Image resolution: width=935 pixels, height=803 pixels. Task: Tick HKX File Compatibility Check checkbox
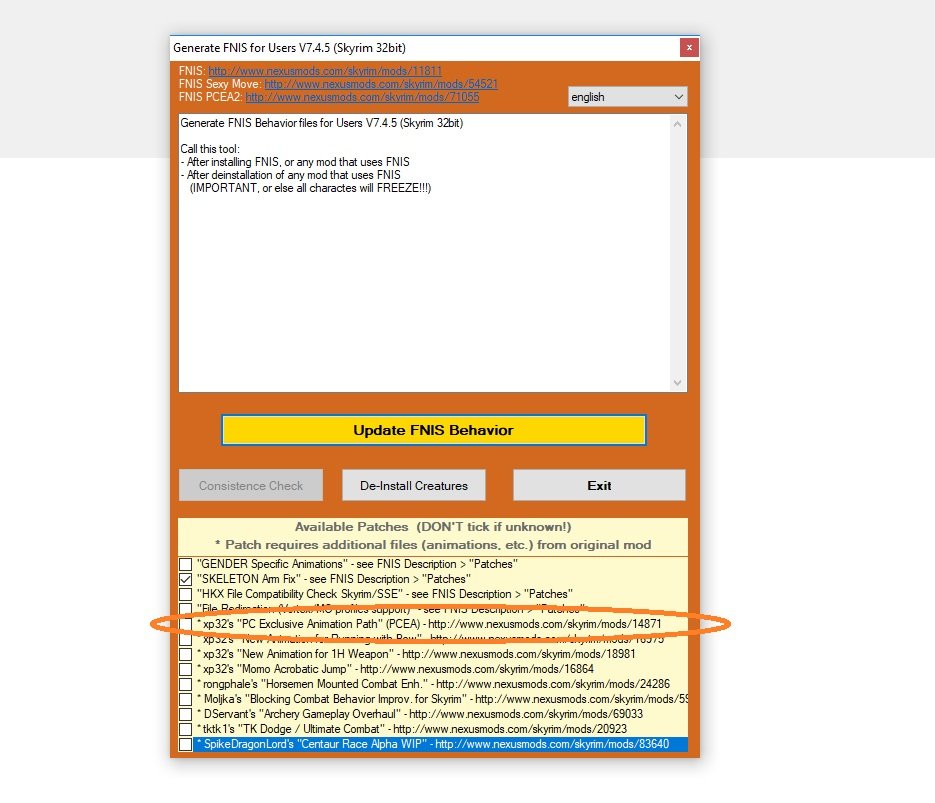pyautogui.click(x=185, y=594)
